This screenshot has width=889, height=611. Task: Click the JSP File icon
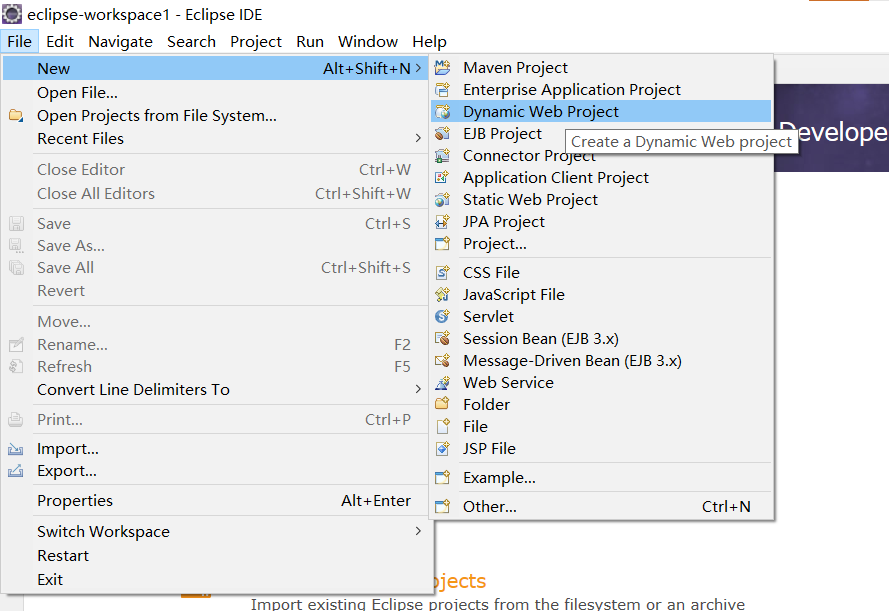click(442, 448)
